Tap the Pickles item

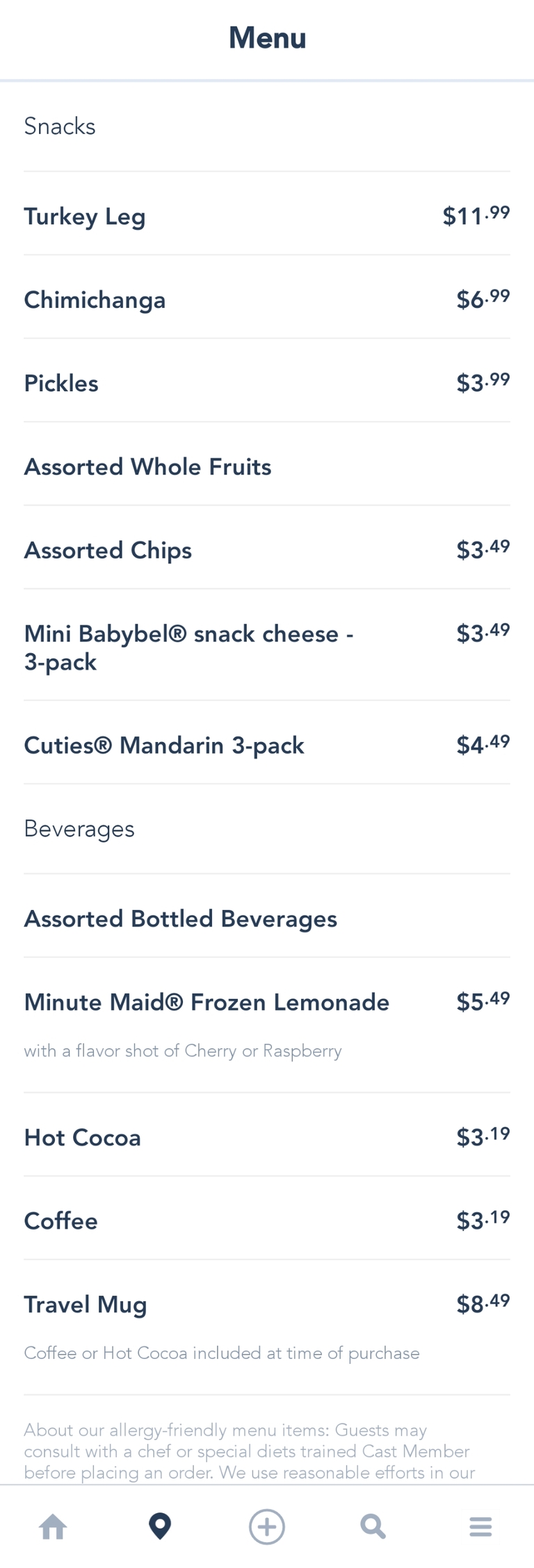click(61, 383)
